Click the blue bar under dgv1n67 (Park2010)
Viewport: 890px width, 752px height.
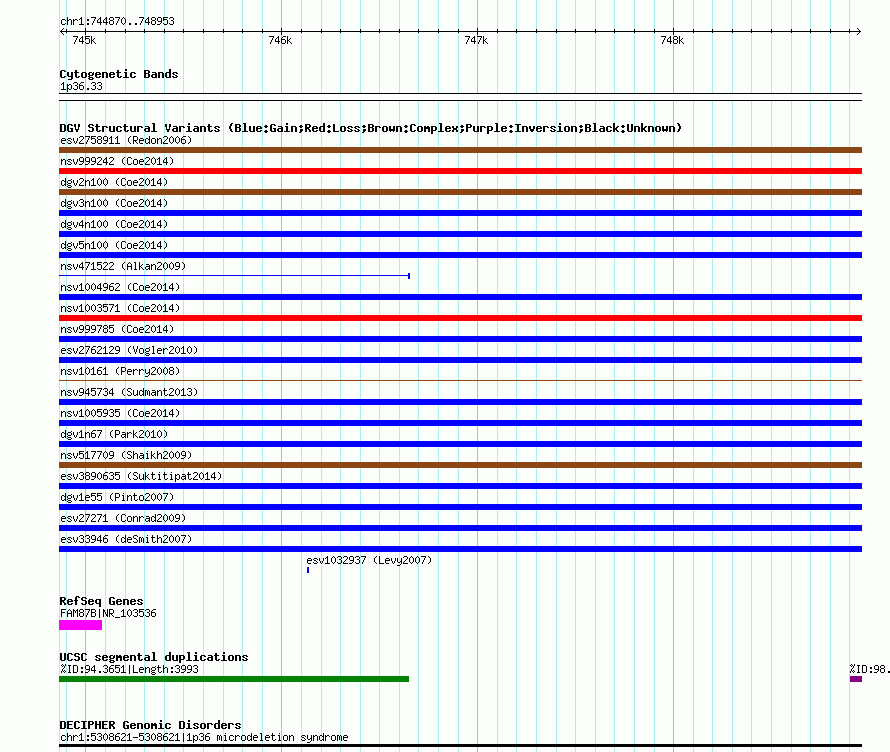tap(460, 444)
